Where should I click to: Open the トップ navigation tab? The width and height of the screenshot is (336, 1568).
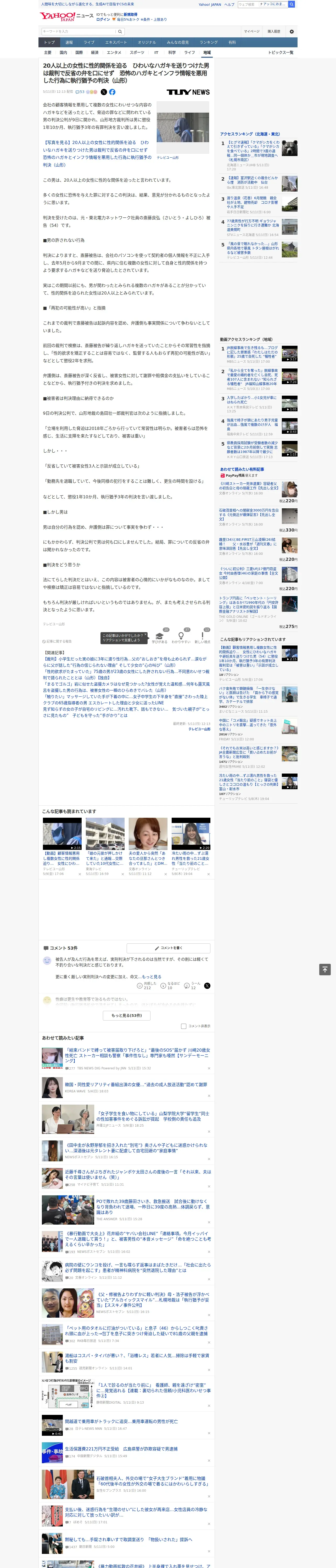[49, 43]
